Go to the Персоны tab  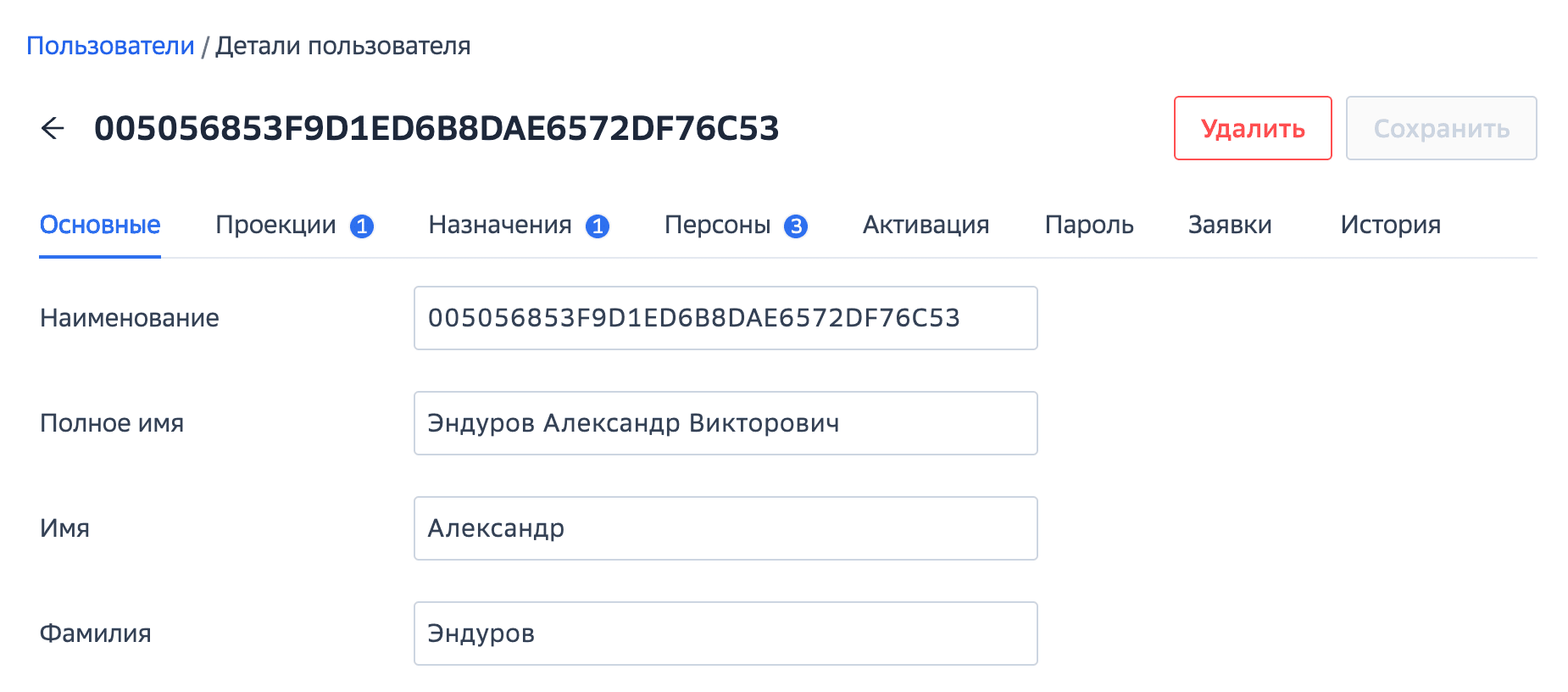pyautogui.click(x=717, y=225)
